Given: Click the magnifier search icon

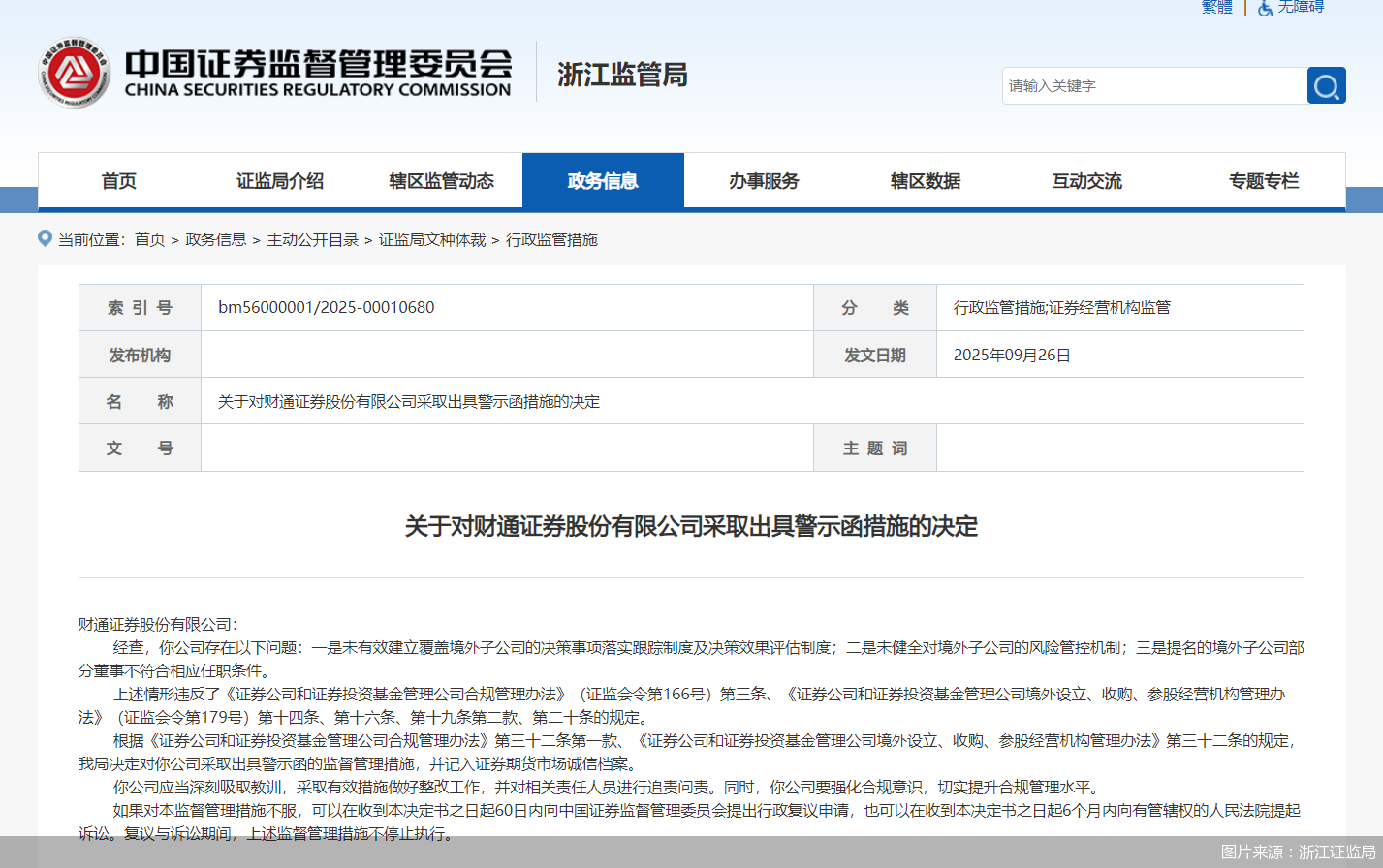Looking at the screenshot, I should (1326, 85).
